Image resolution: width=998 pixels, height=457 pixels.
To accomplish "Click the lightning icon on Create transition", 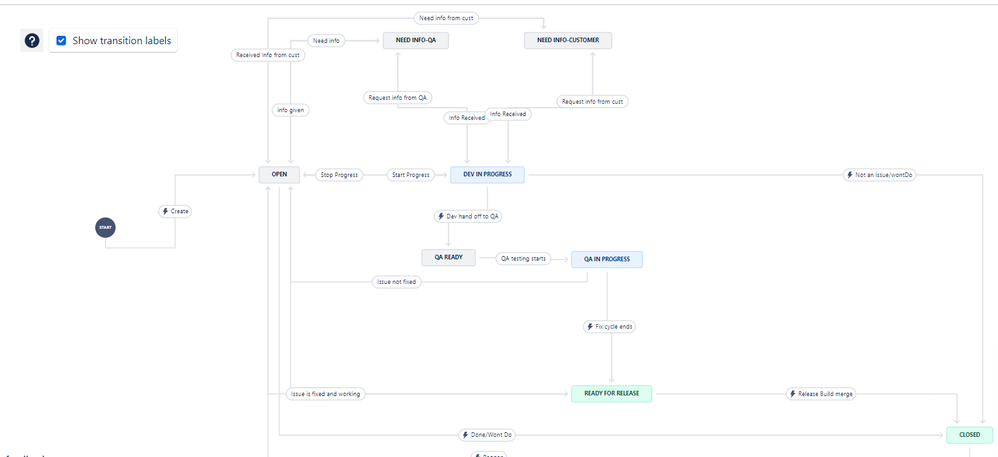I will pyautogui.click(x=165, y=211).
